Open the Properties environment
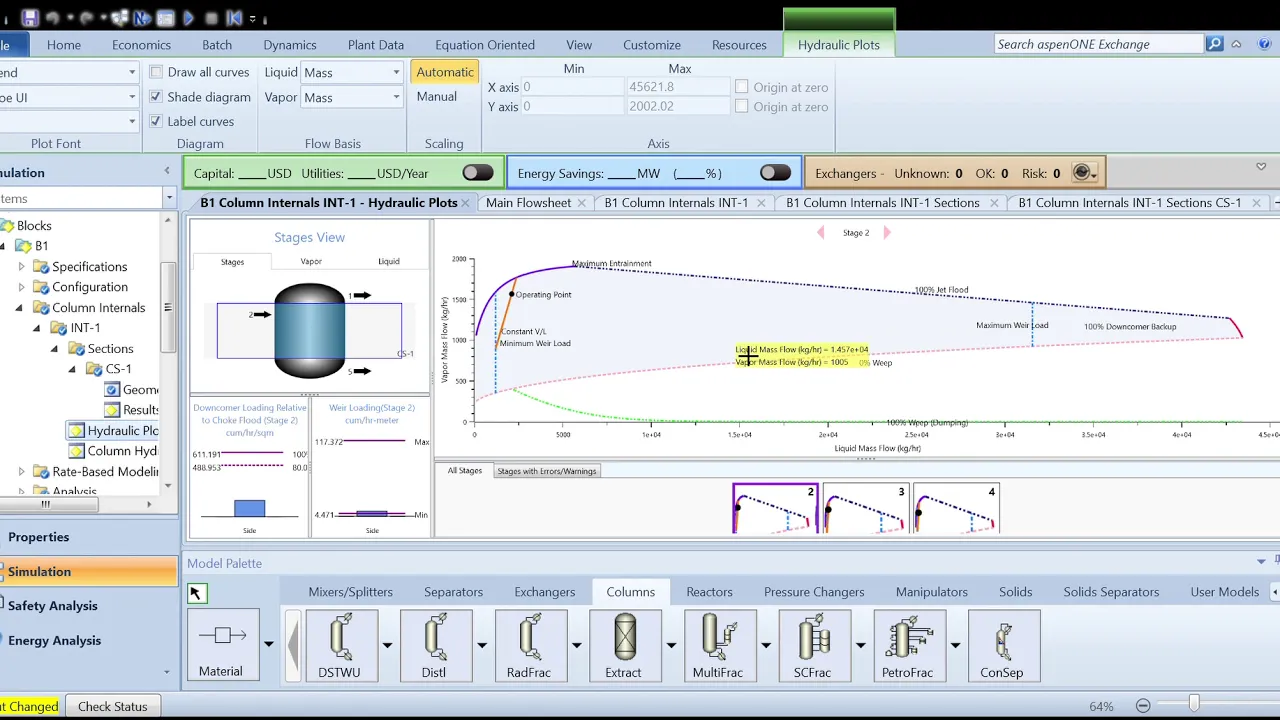 [x=88, y=537]
